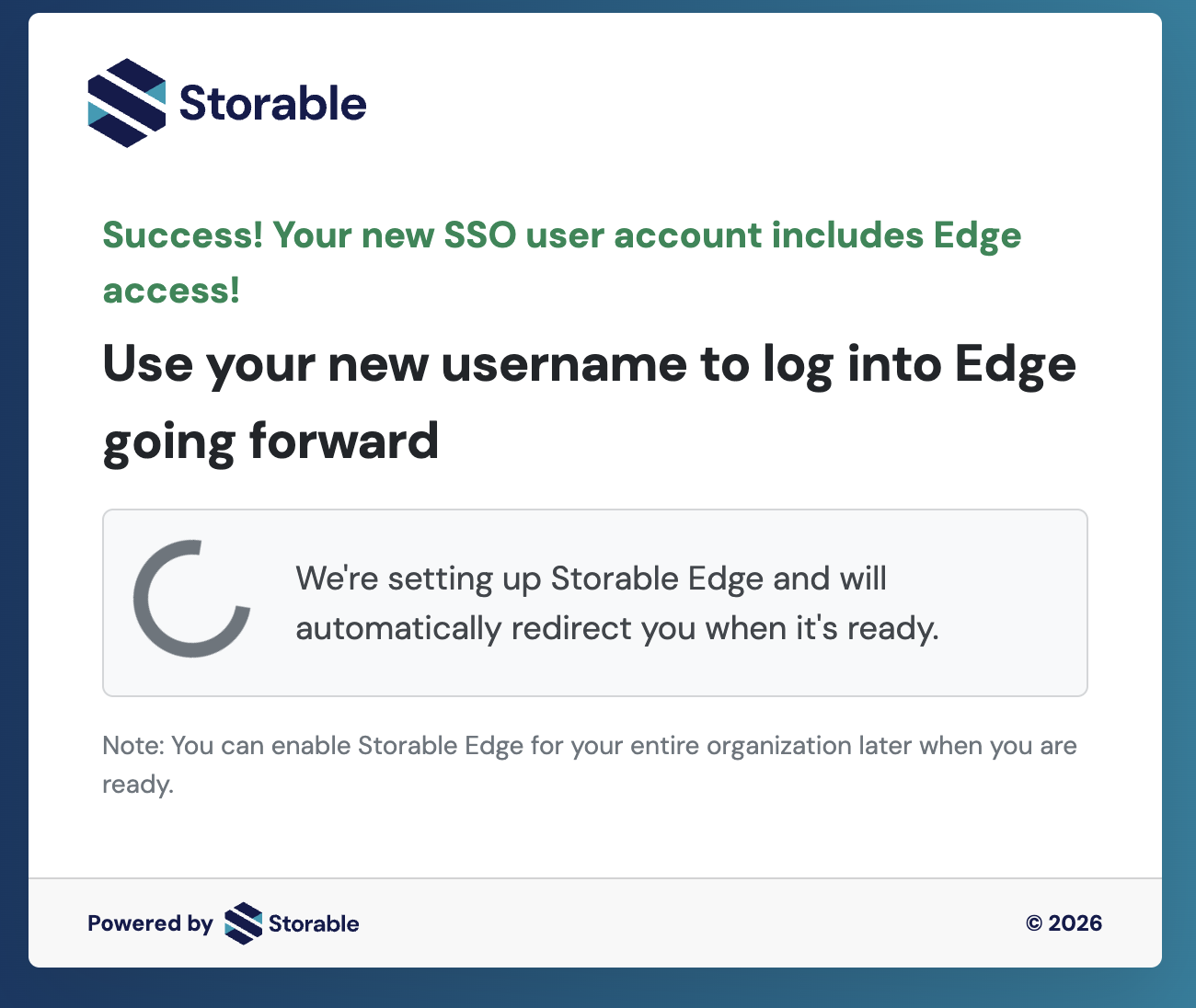Click "Note:" at the start of the note
This screenshot has height=1008, width=1196.
click(133, 745)
